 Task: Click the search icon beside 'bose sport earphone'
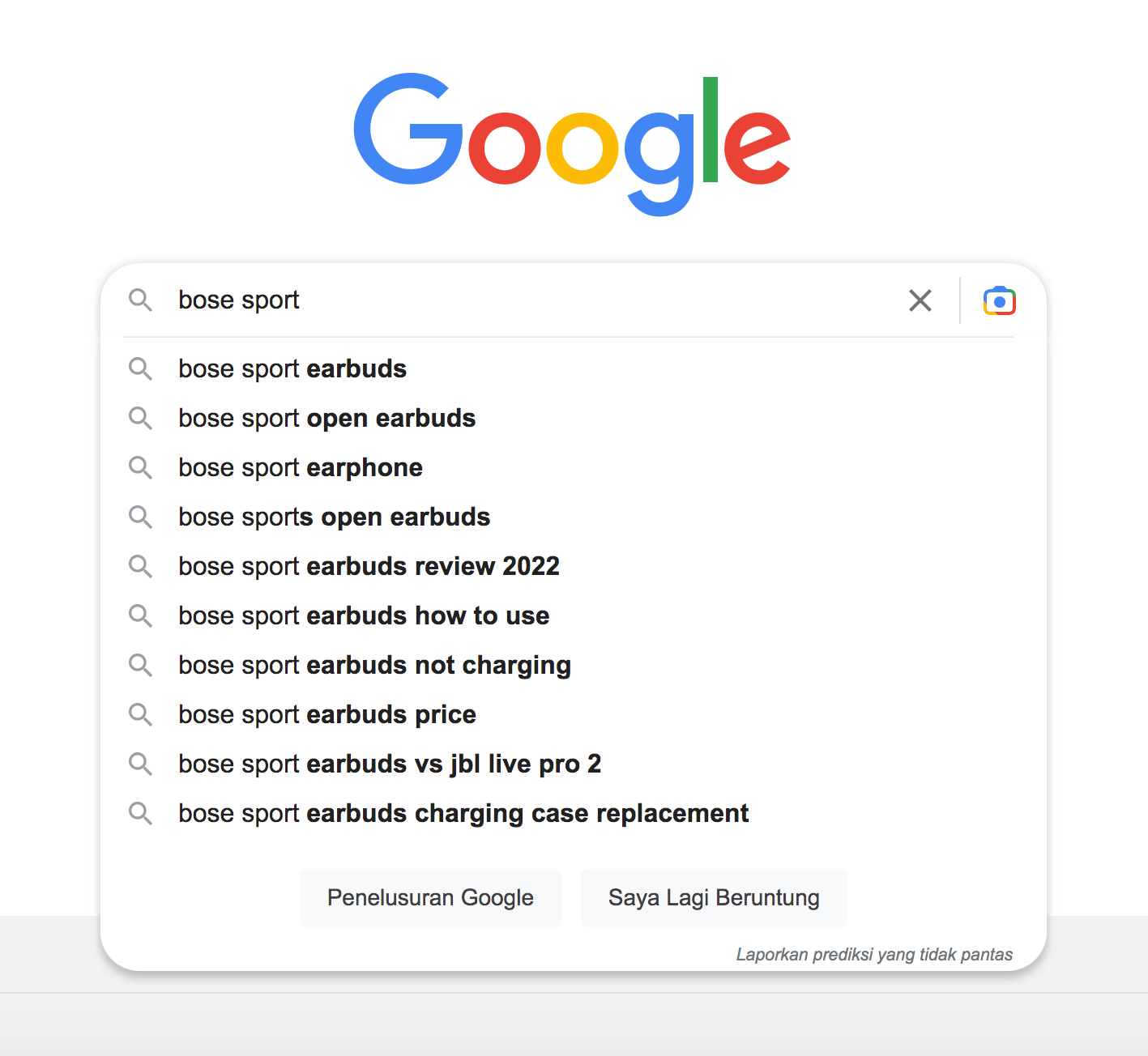pyautogui.click(x=140, y=468)
